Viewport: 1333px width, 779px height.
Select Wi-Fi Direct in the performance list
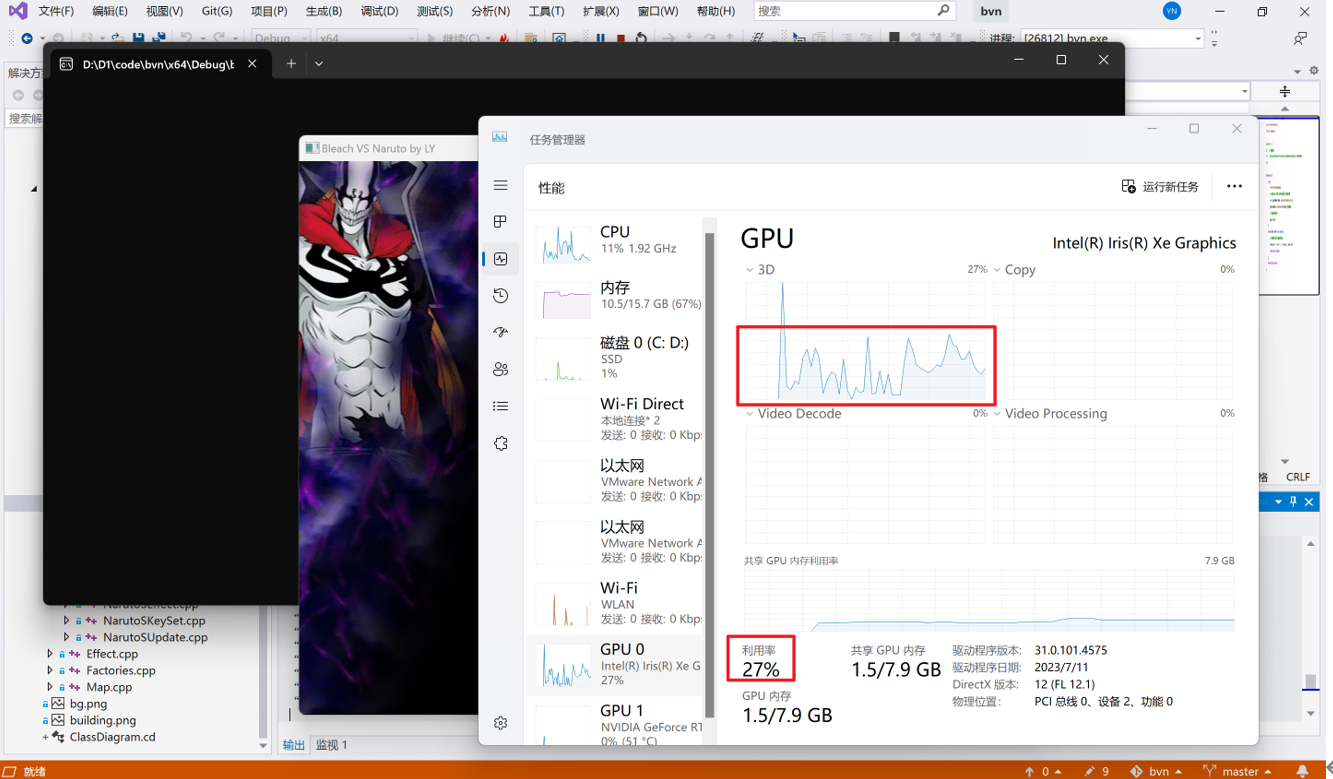(x=615, y=419)
